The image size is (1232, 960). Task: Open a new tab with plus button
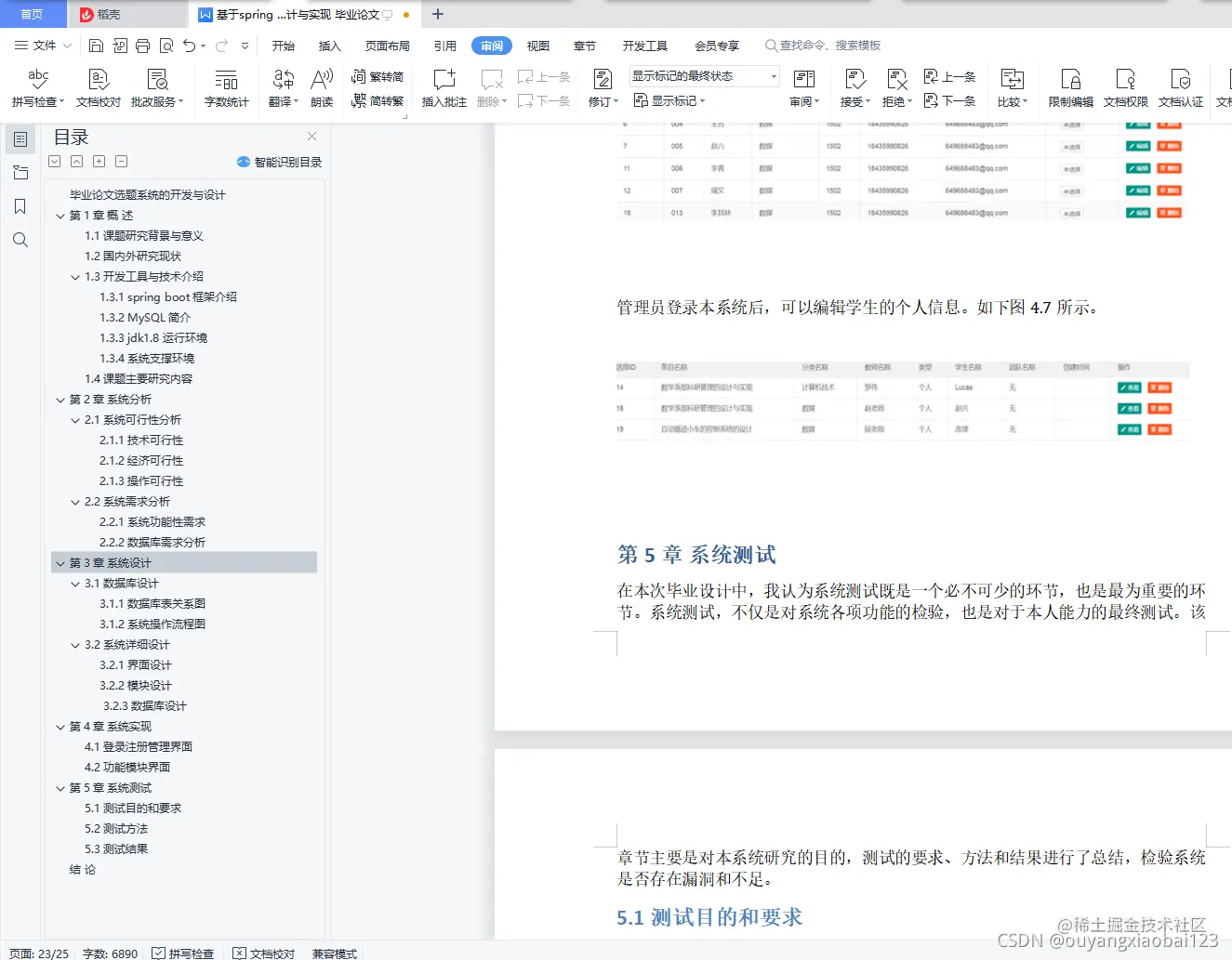pyautogui.click(x=438, y=14)
